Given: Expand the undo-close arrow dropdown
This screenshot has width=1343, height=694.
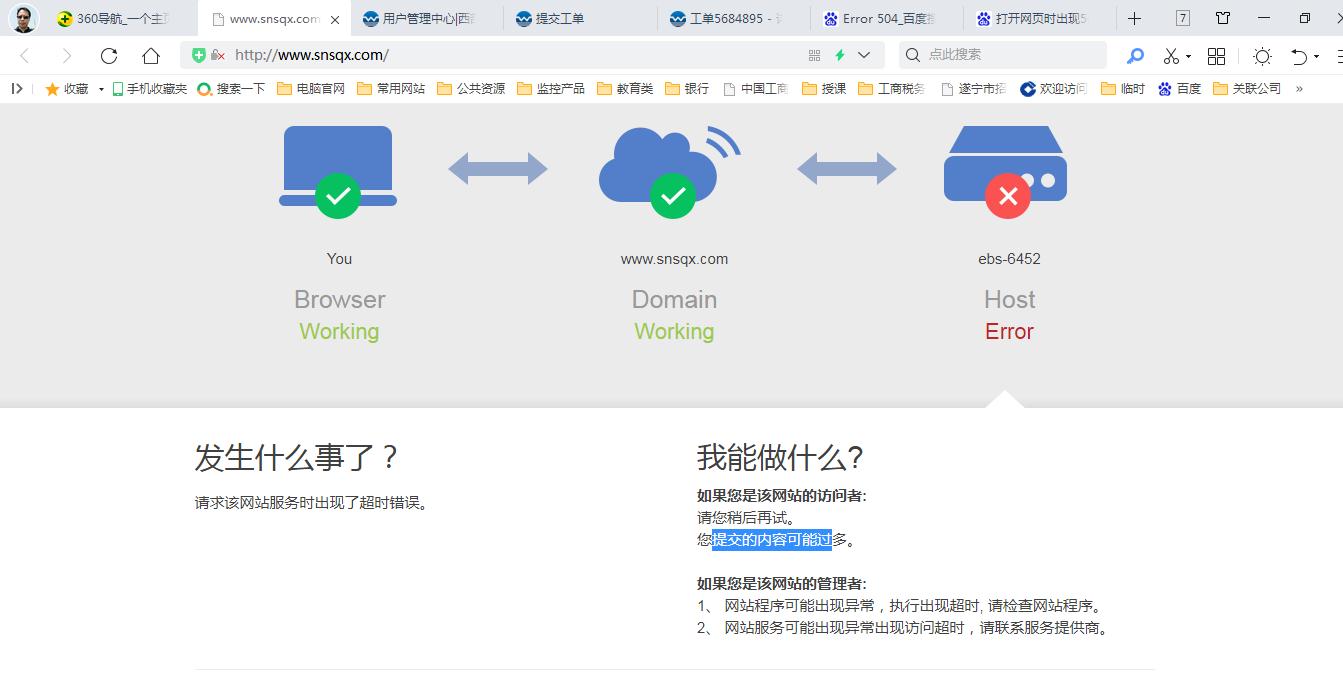Looking at the screenshot, I should [x=1316, y=57].
